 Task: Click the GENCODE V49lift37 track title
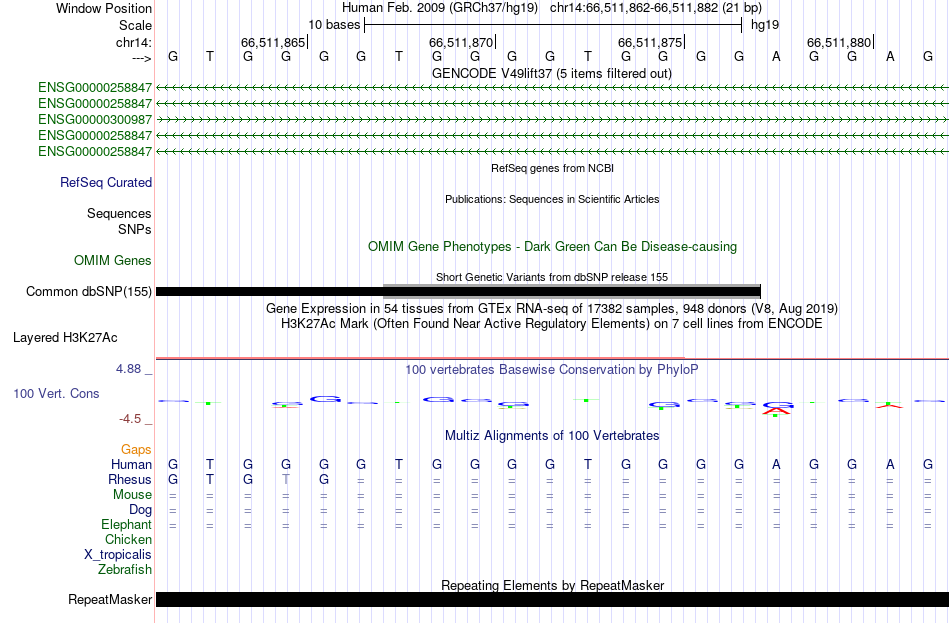point(552,73)
